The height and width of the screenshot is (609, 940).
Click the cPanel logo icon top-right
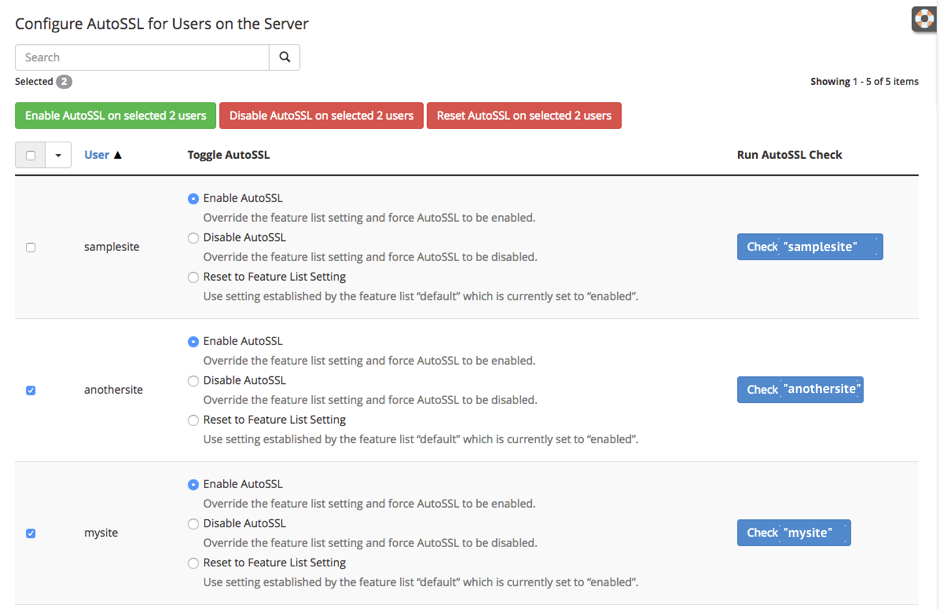pos(923,18)
